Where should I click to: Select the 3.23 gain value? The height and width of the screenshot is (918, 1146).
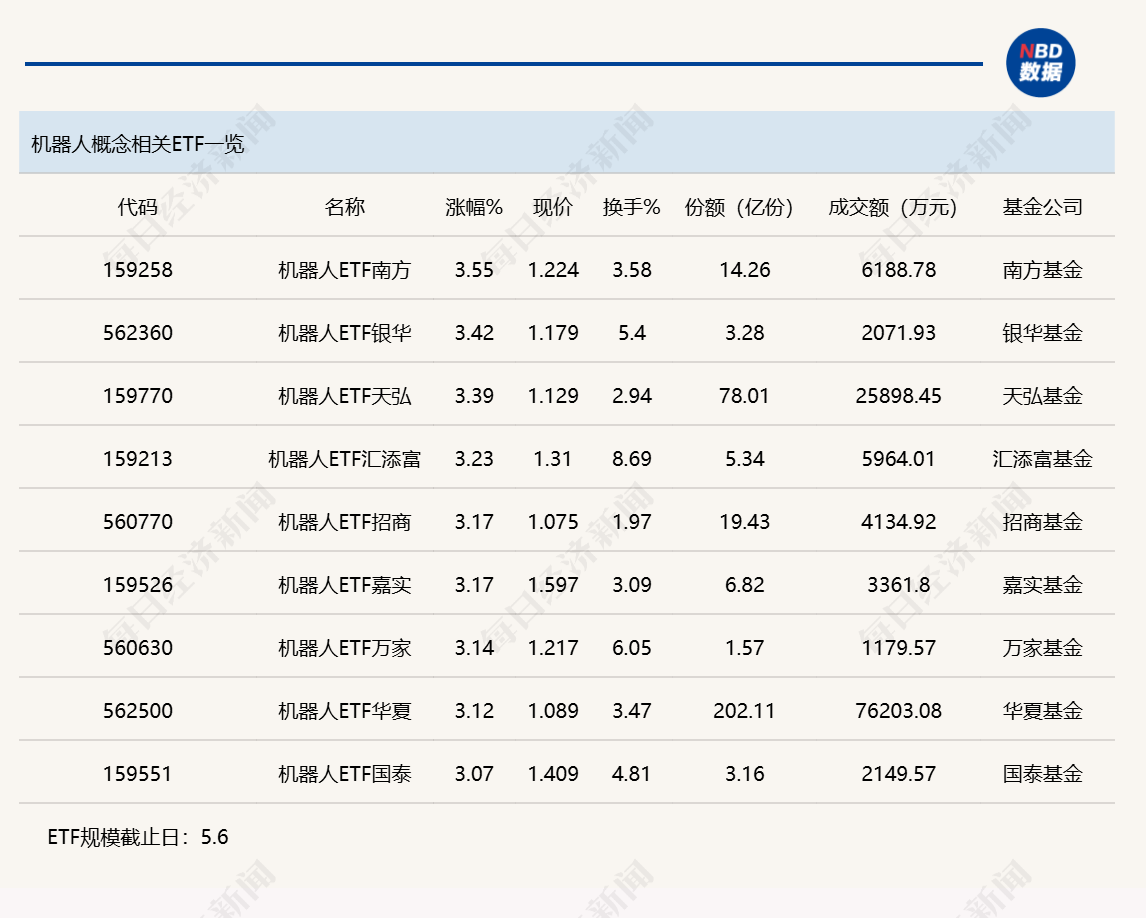tap(474, 458)
